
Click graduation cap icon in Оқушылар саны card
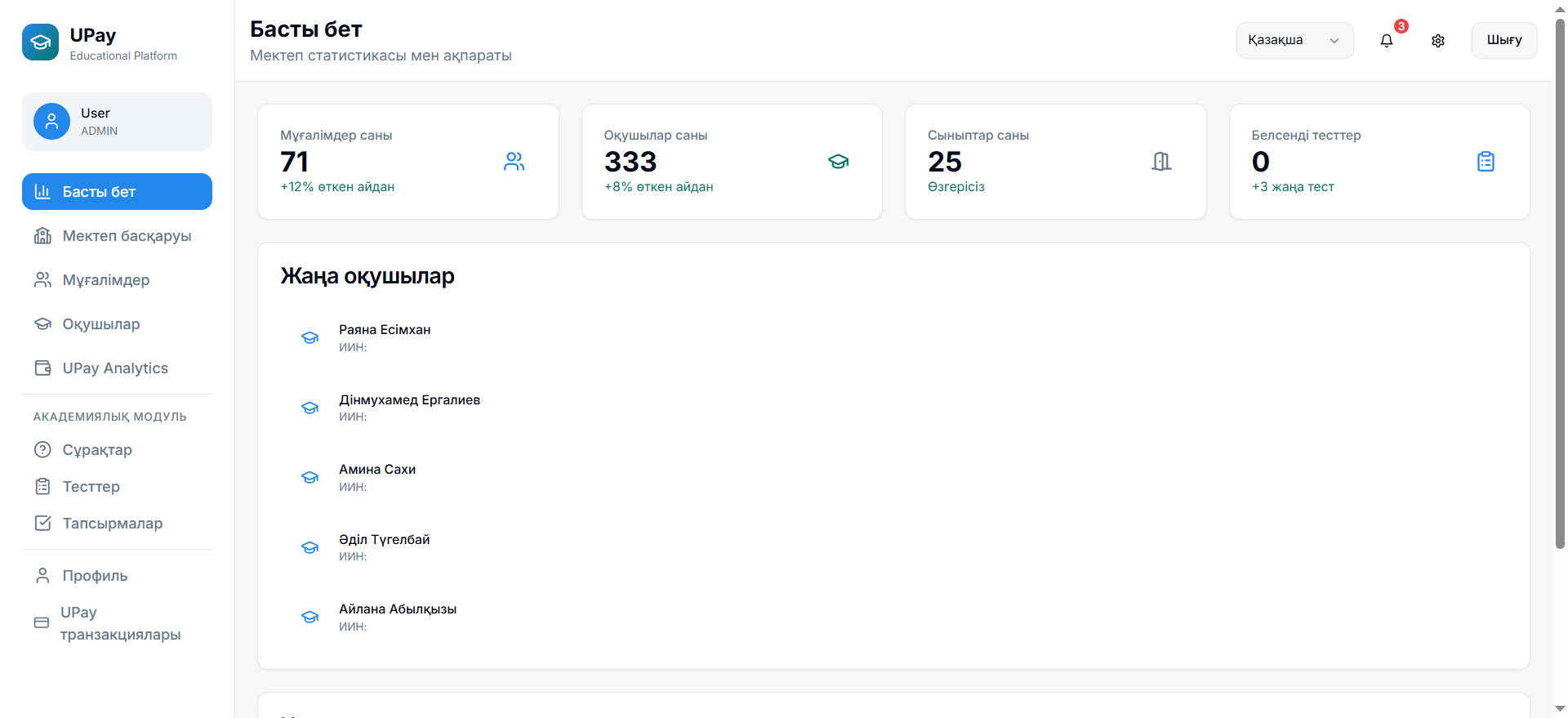point(839,162)
